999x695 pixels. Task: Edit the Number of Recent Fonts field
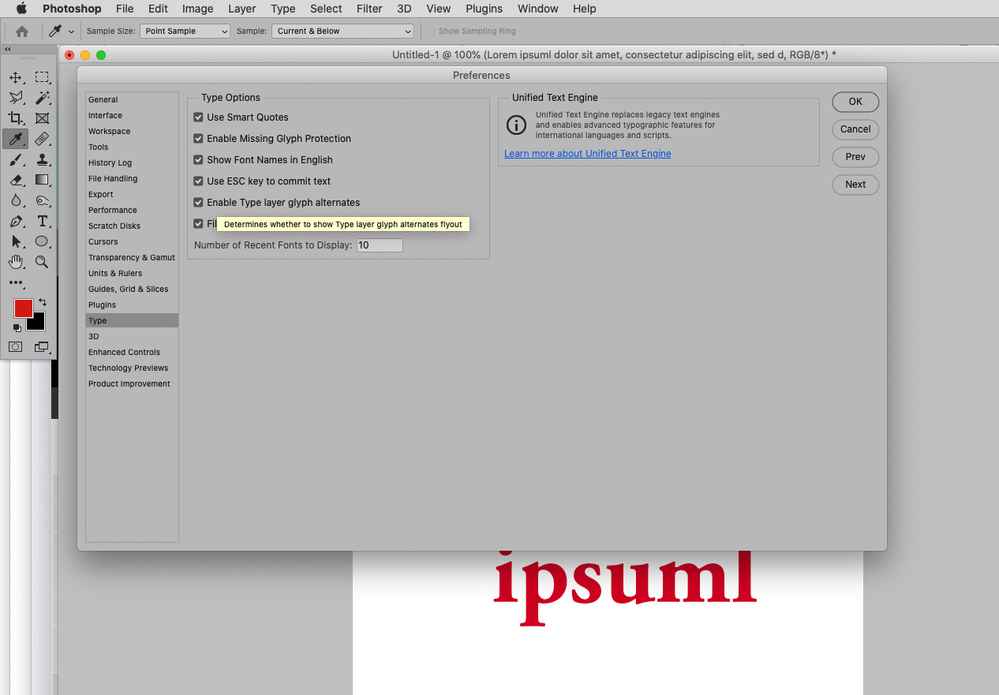tap(380, 245)
